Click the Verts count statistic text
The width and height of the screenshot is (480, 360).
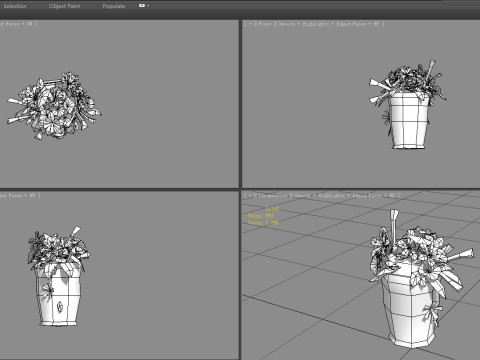point(263,223)
